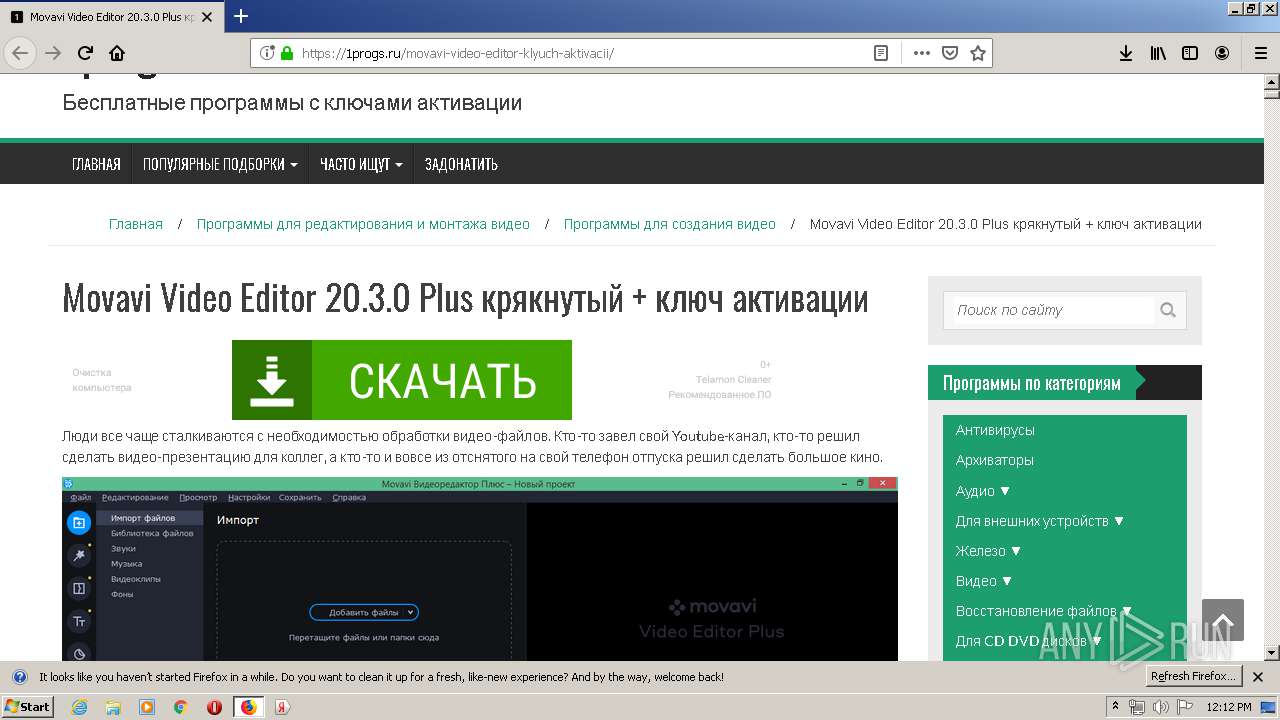
Task: Expand the Видео category
Action: click(x=984, y=581)
